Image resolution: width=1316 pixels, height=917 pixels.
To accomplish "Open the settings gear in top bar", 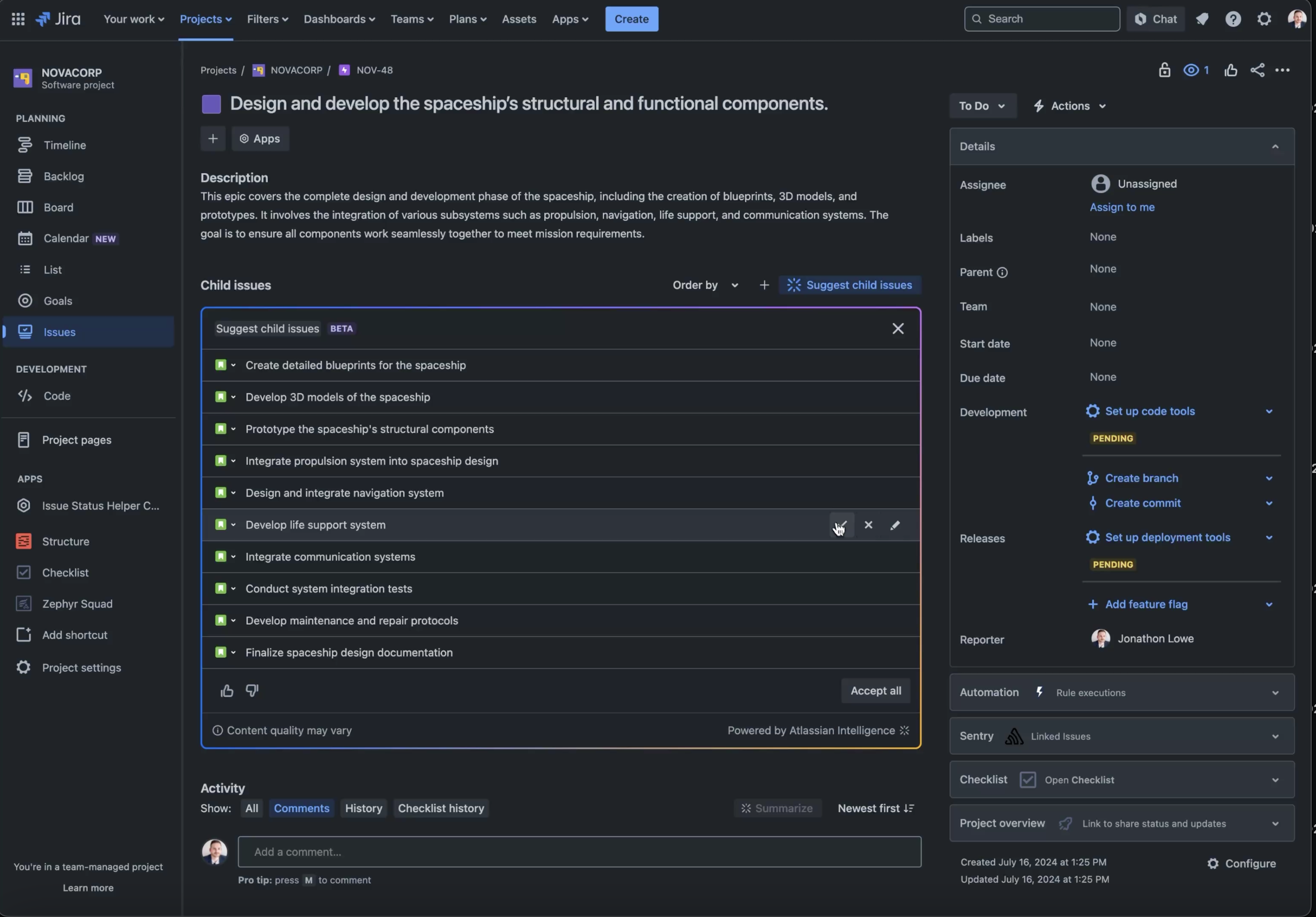I will [1264, 19].
